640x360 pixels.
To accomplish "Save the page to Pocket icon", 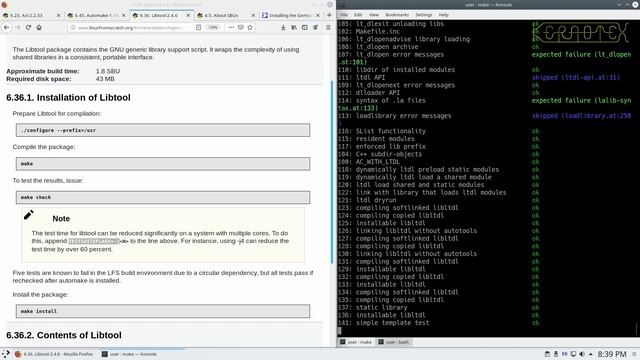I will tap(241, 27).
